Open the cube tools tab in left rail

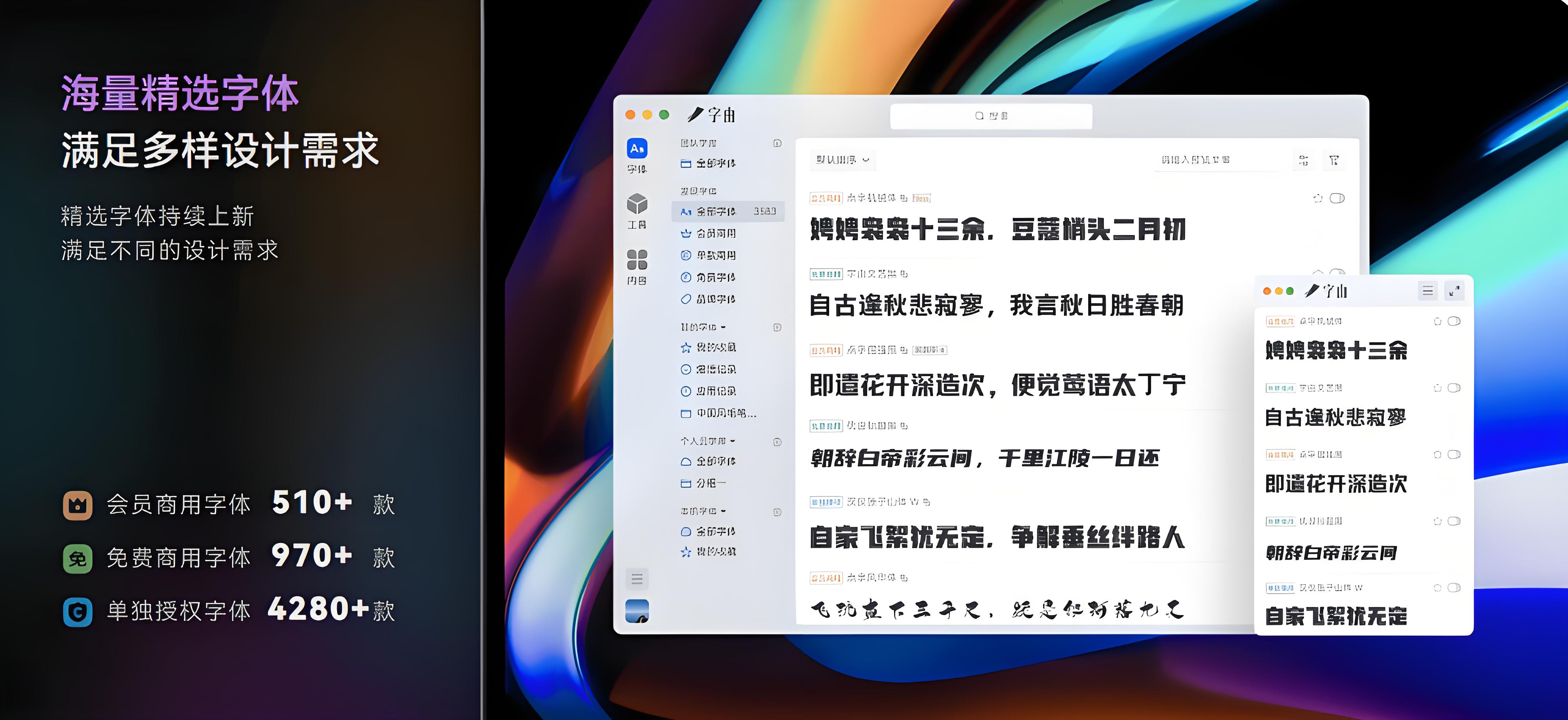pos(637,204)
